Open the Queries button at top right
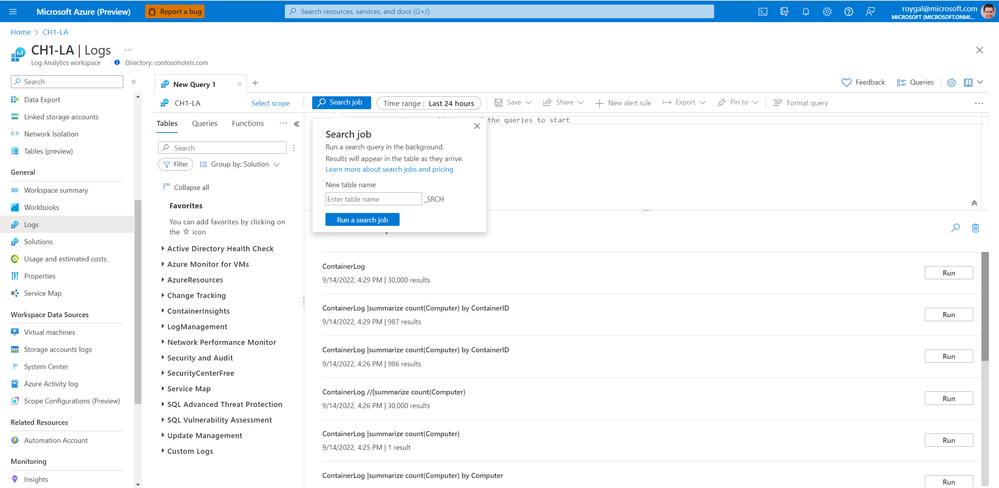This screenshot has height=488, width=999. pyautogui.click(x=915, y=82)
